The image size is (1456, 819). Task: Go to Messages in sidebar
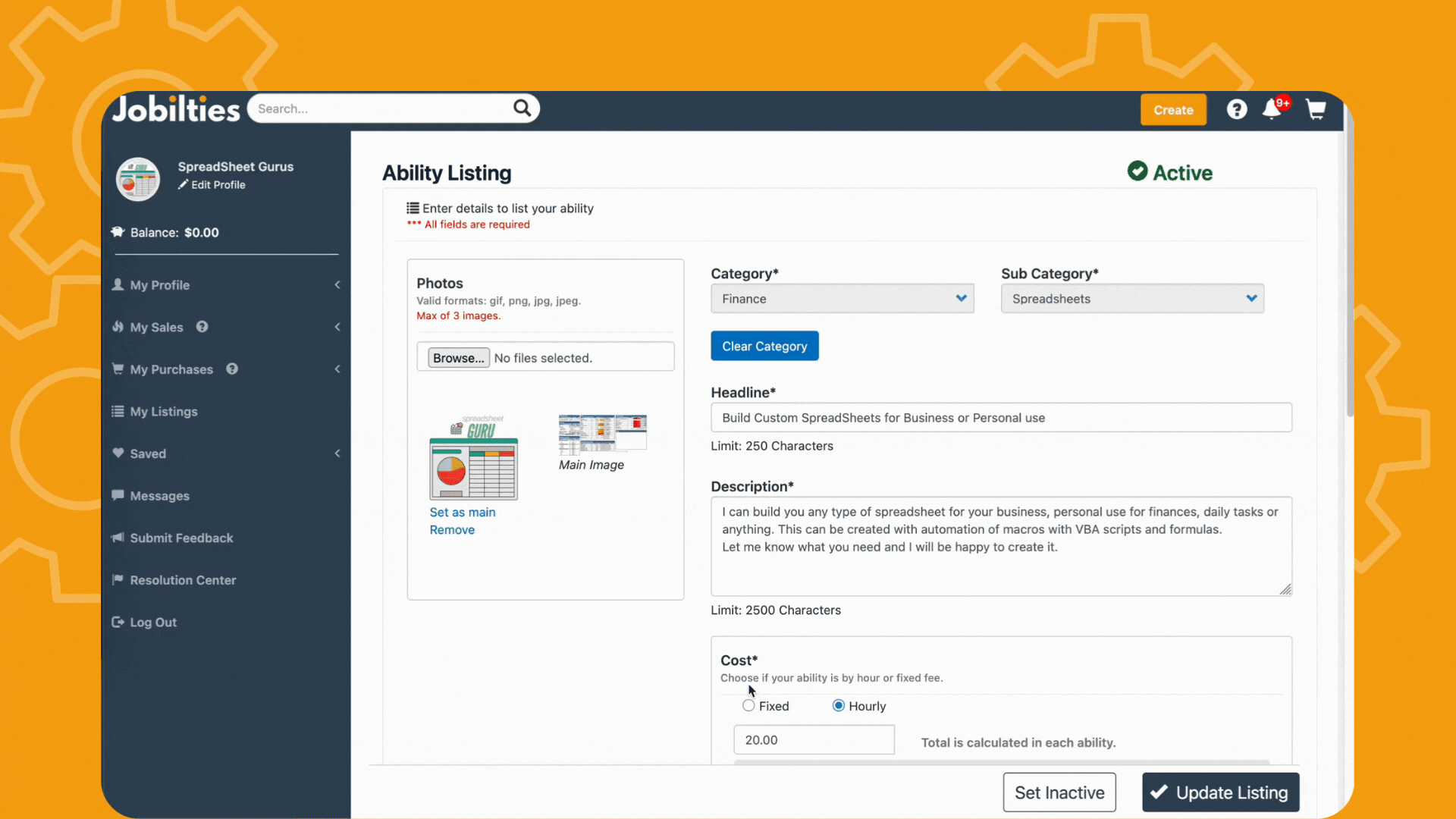click(x=159, y=496)
